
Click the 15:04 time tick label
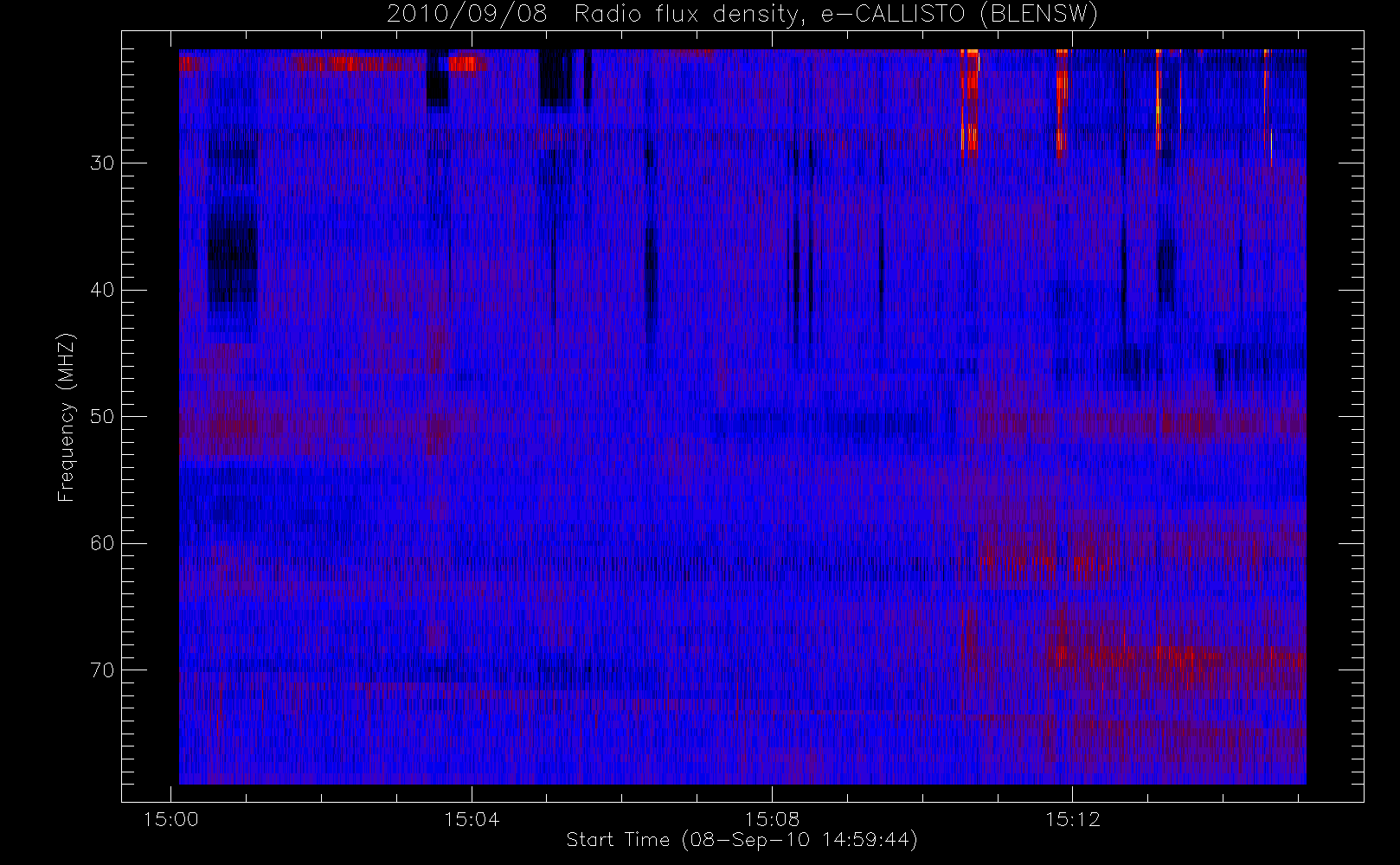coord(472,818)
